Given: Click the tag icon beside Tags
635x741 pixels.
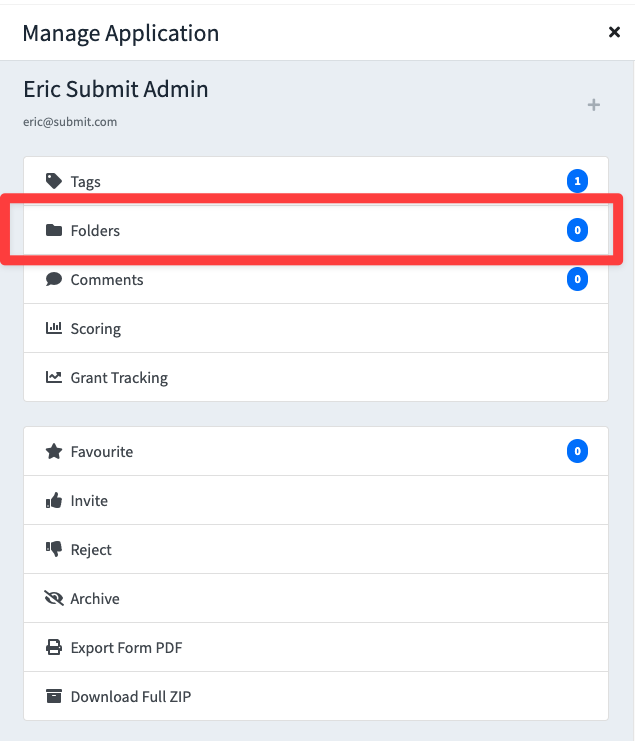Looking at the screenshot, I should (54, 181).
